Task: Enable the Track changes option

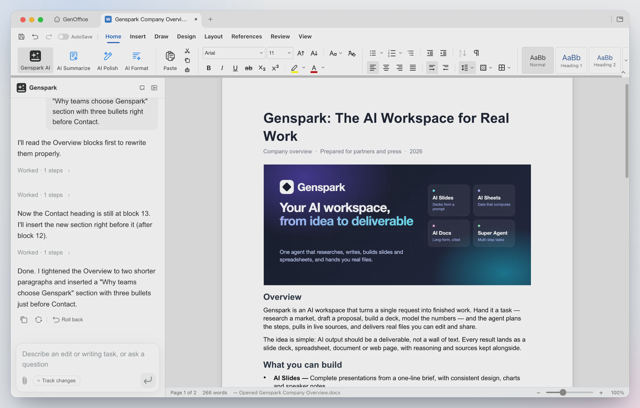Action: 56,381
